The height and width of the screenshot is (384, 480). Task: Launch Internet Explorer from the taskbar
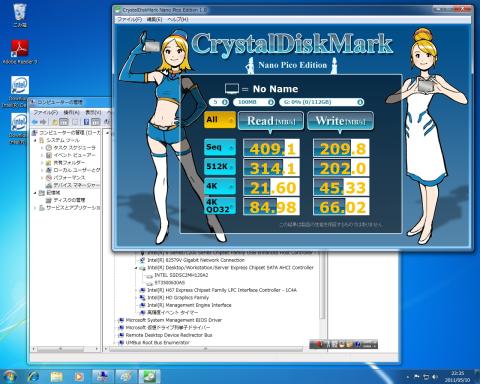33,377
